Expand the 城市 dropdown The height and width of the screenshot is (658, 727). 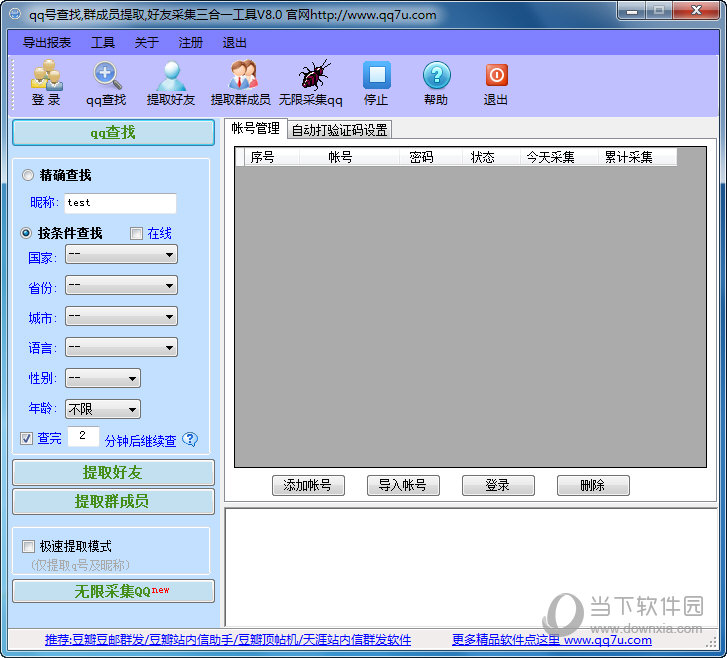[x=121, y=316]
